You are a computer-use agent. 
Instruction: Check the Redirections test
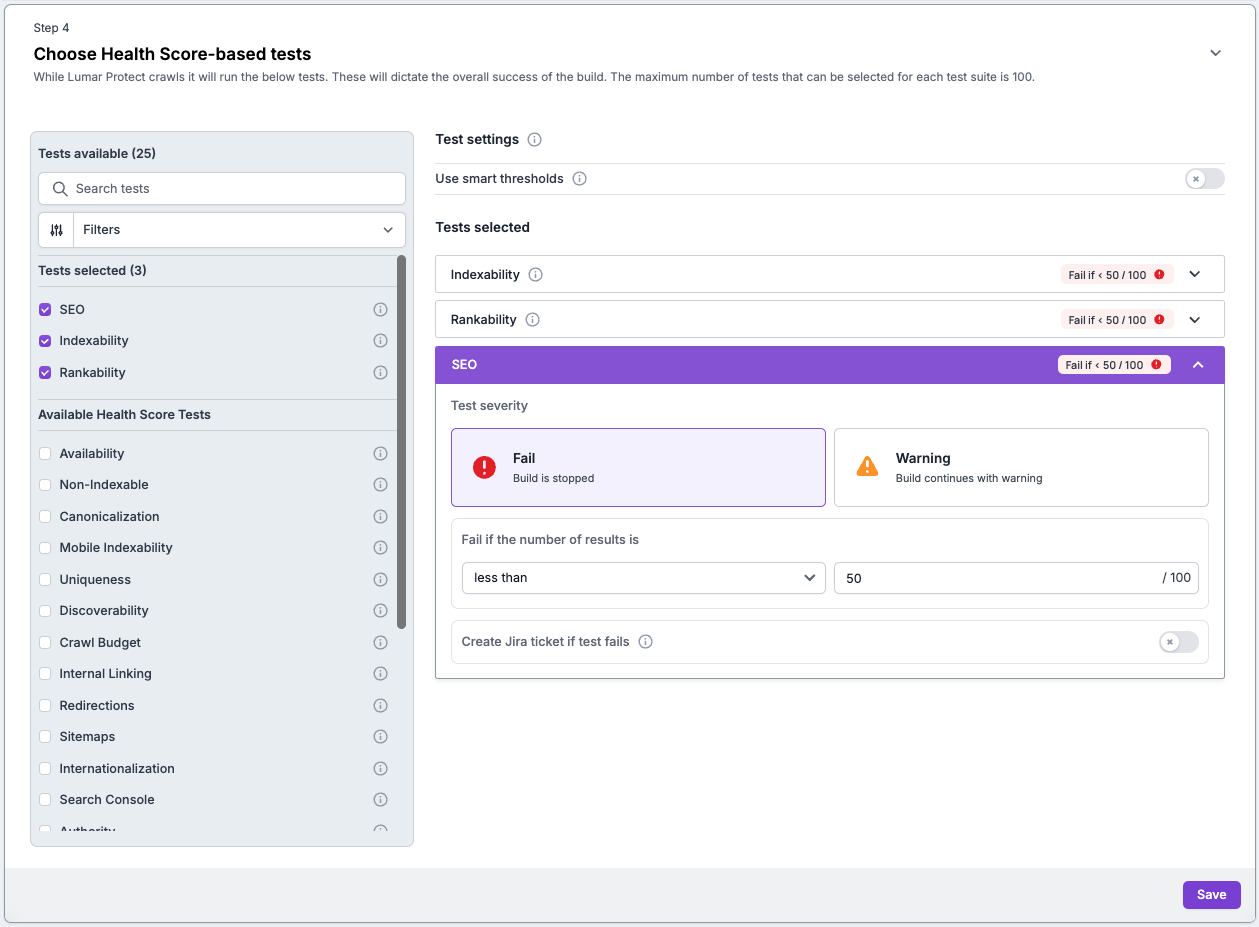45,706
